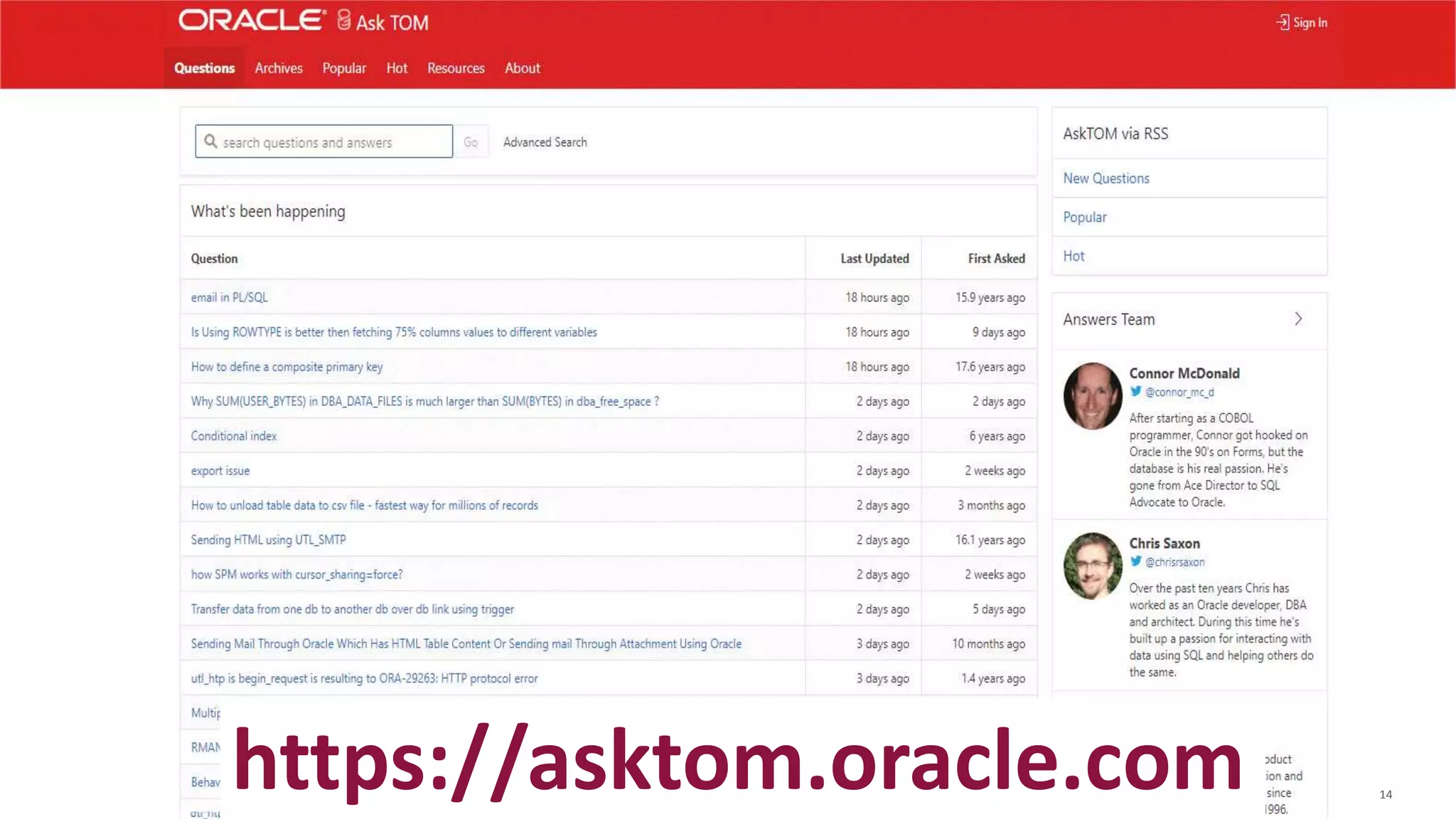
Task: Open Chris Saxon's Twitter bird icon
Action: pos(1136,562)
